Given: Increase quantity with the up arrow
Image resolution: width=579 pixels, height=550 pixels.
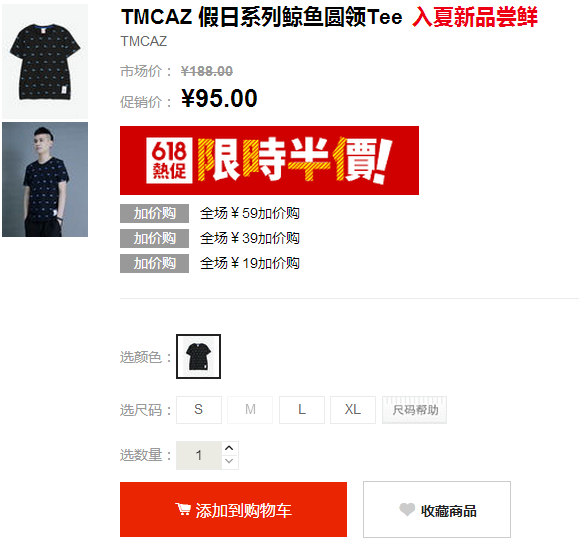Looking at the screenshot, I should point(229,448).
